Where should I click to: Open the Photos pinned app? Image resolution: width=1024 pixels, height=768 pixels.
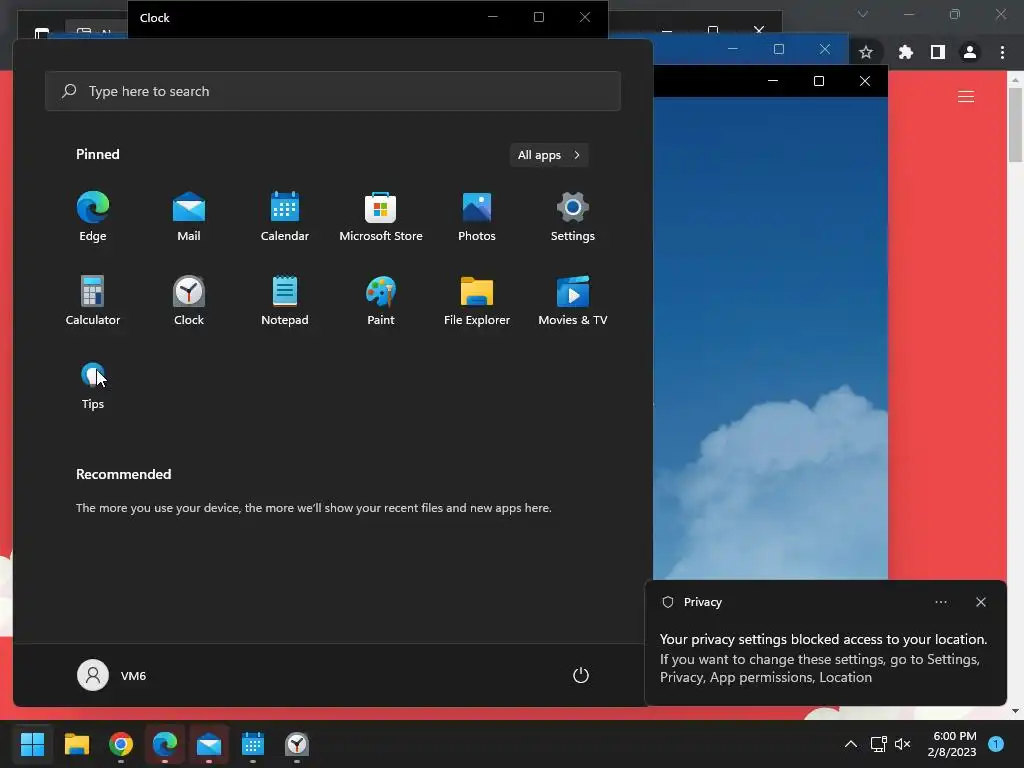(x=477, y=217)
